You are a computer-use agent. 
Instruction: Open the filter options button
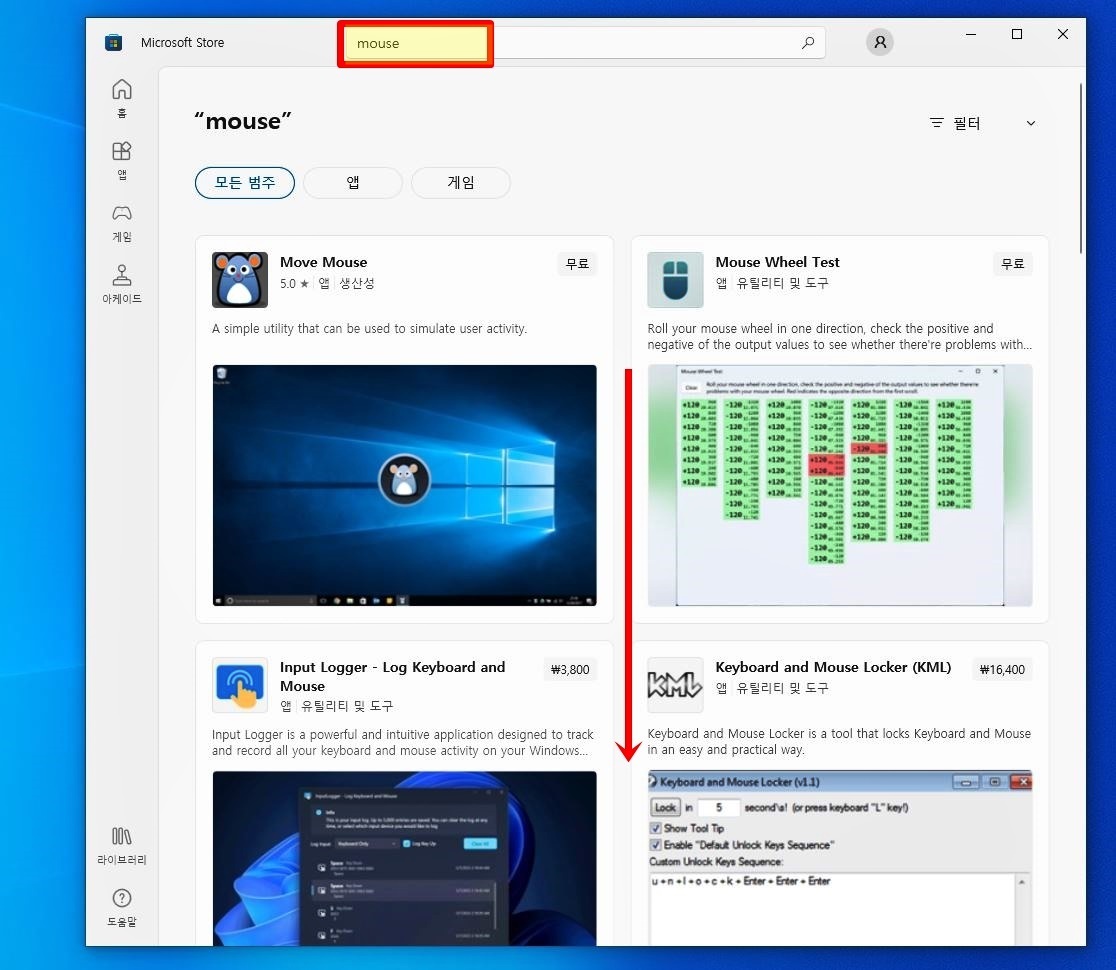[x=954, y=123]
